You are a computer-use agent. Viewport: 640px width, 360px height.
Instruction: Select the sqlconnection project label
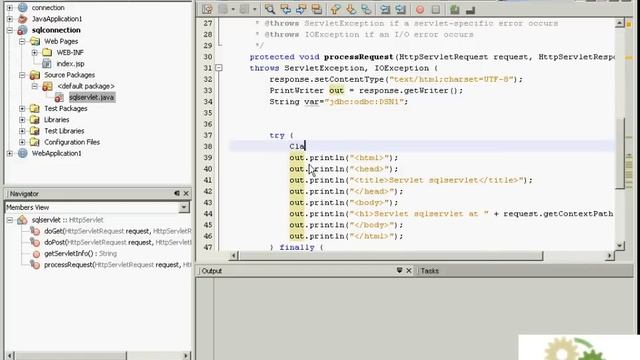[x=56, y=30]
